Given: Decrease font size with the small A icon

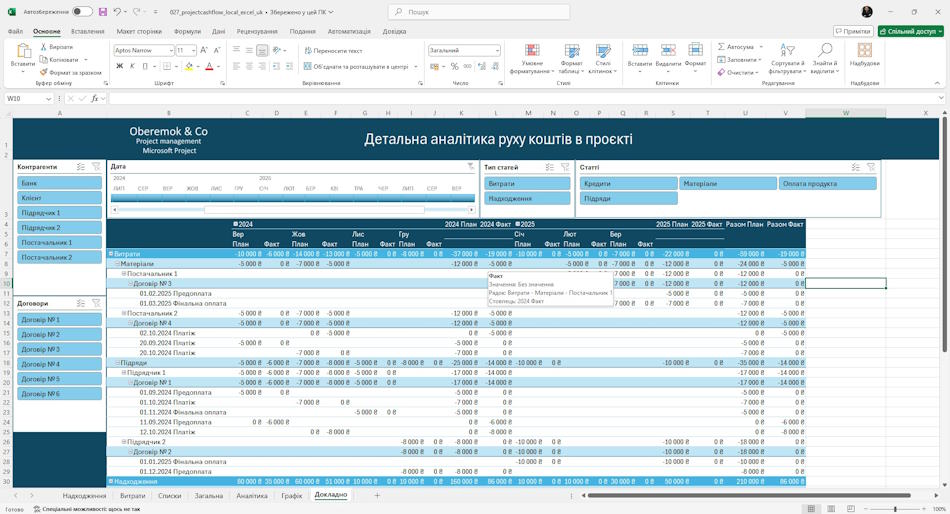Looking at the screenshot, I should click(217, 50).
